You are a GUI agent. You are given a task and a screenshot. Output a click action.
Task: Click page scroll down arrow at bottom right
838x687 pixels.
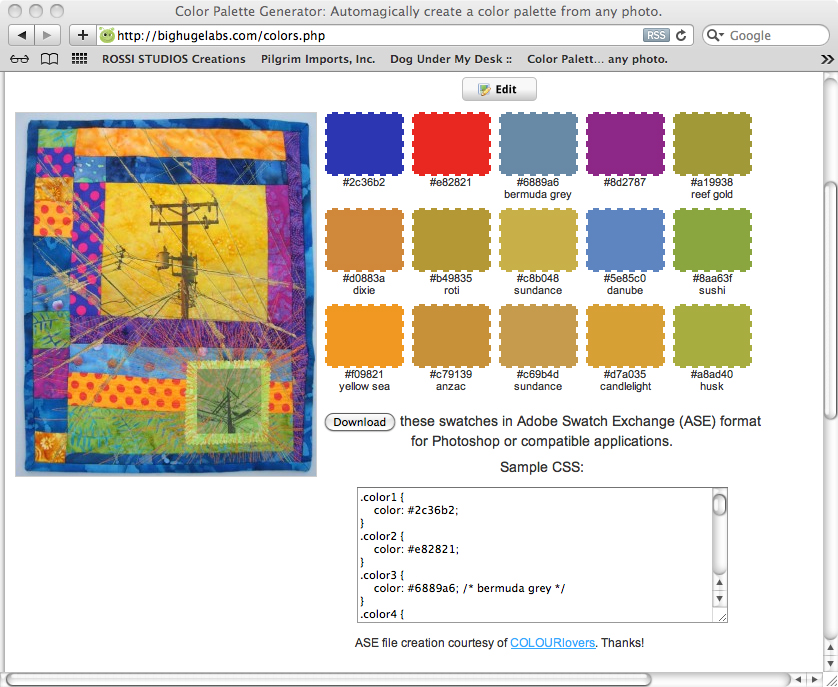(x=830, y=663)
